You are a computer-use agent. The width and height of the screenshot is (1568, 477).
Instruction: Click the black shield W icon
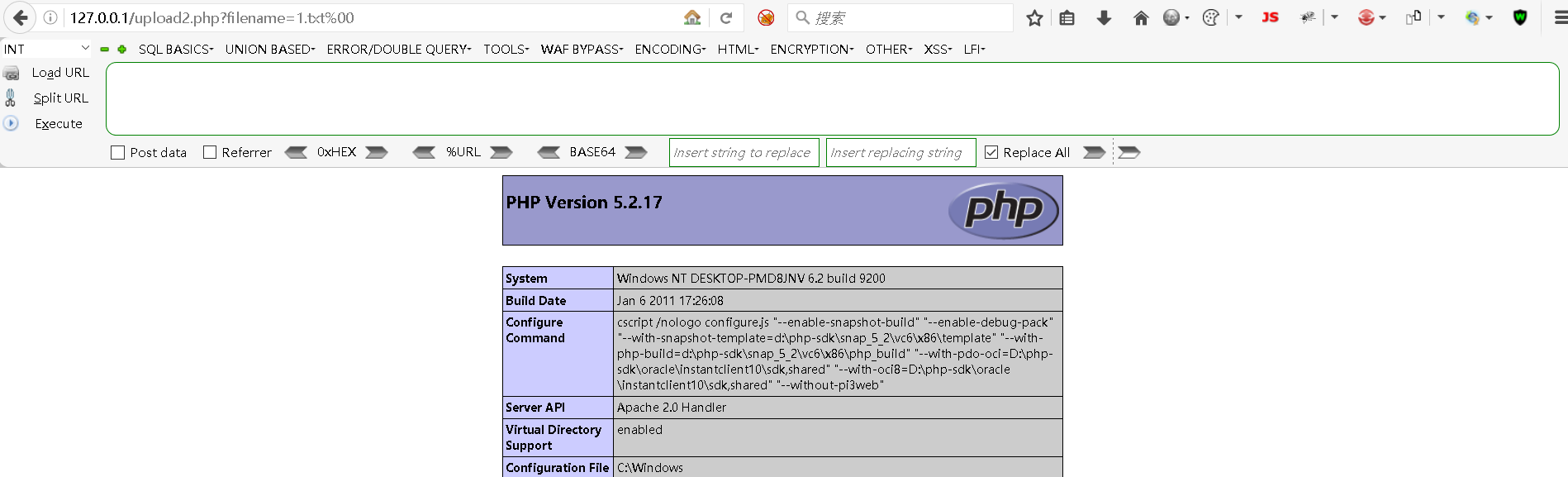1520,17
